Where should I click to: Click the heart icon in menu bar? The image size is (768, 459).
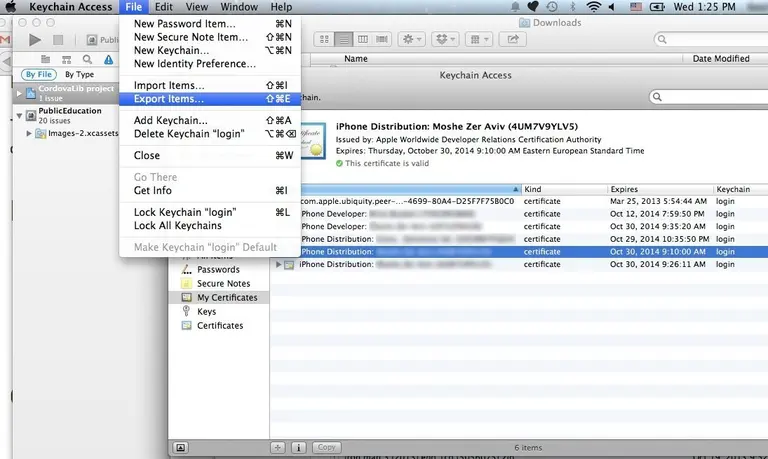click(533, 7)
